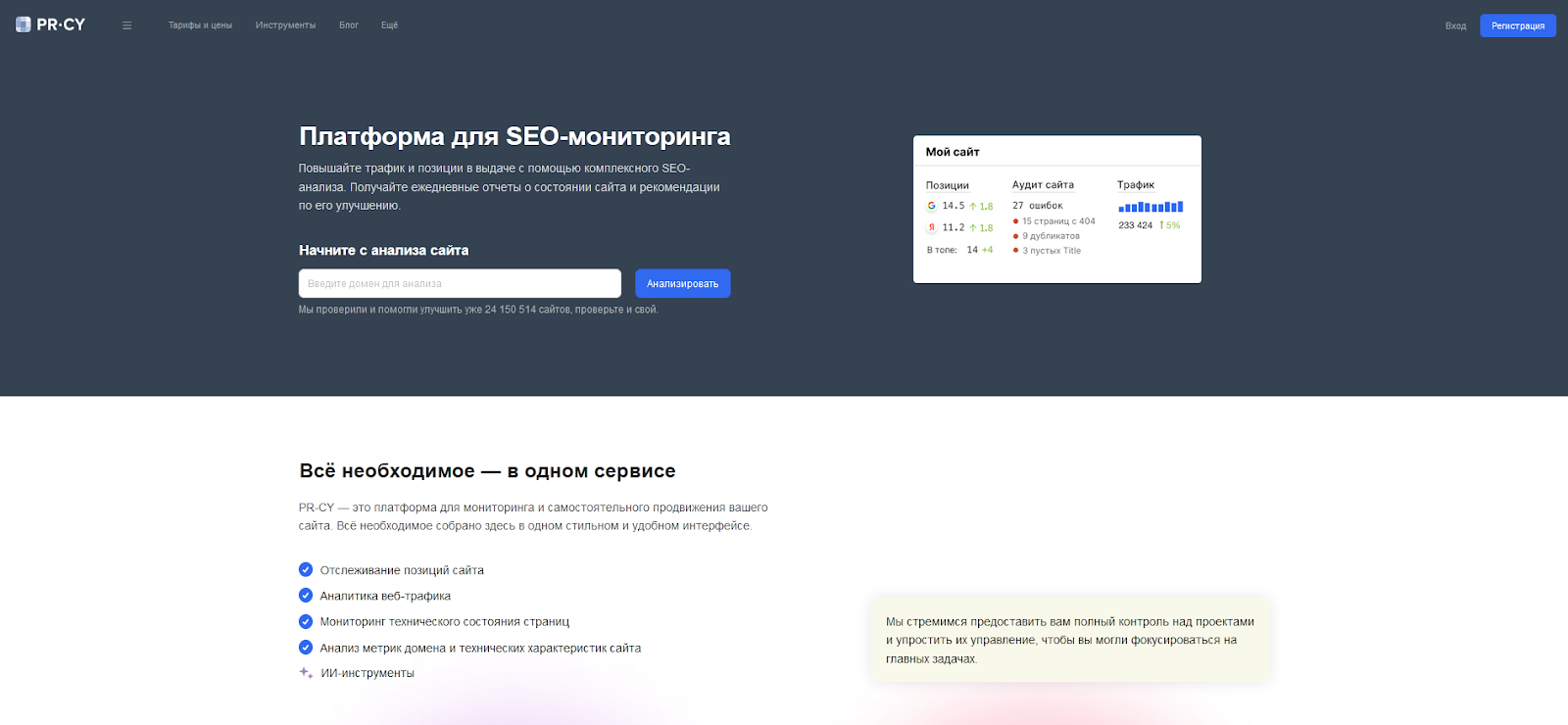Open the hamburger menu icon
This screenshot has height=725, width=1568.
point(126,25)
